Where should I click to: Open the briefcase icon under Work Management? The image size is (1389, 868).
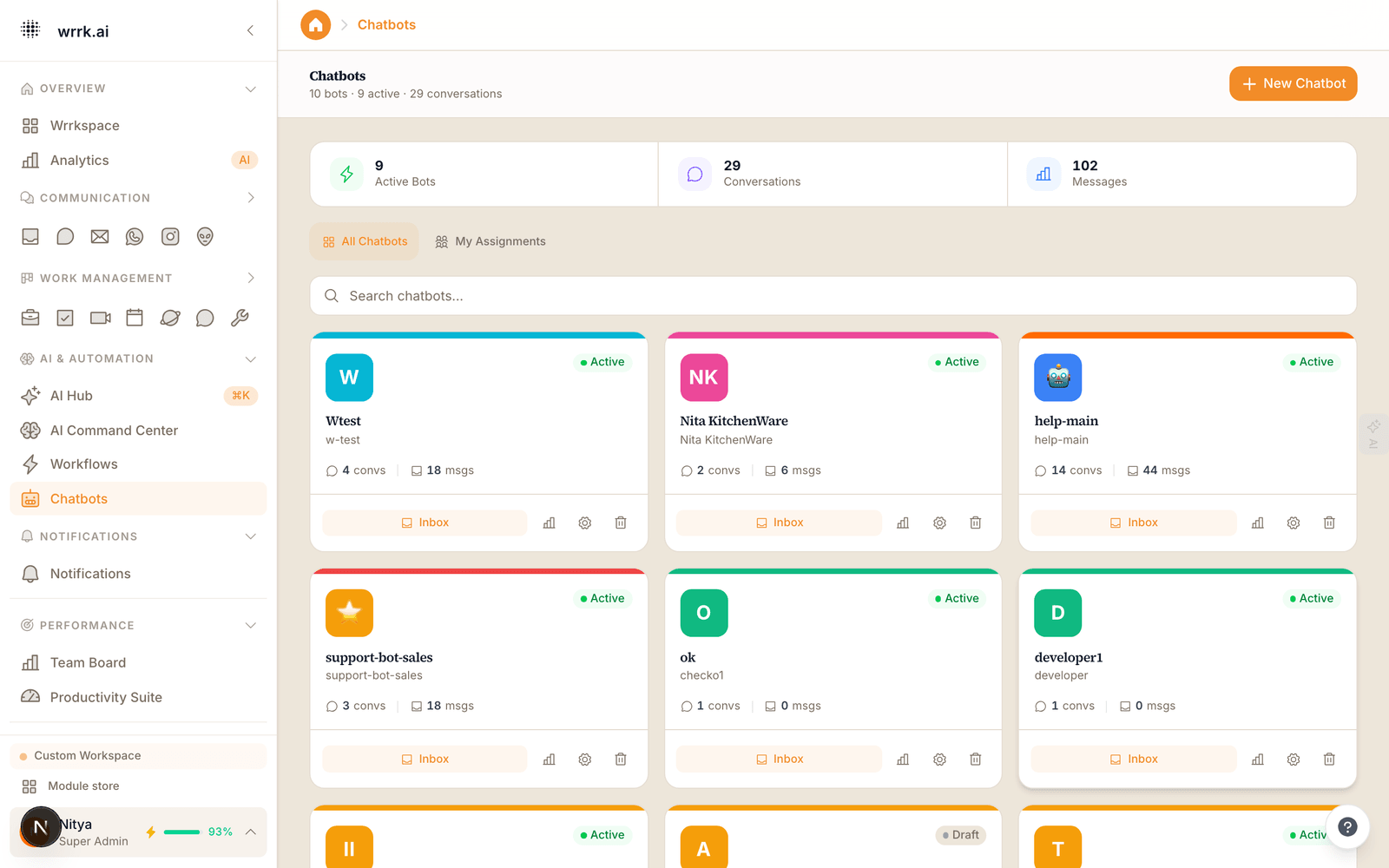(30, 318)
